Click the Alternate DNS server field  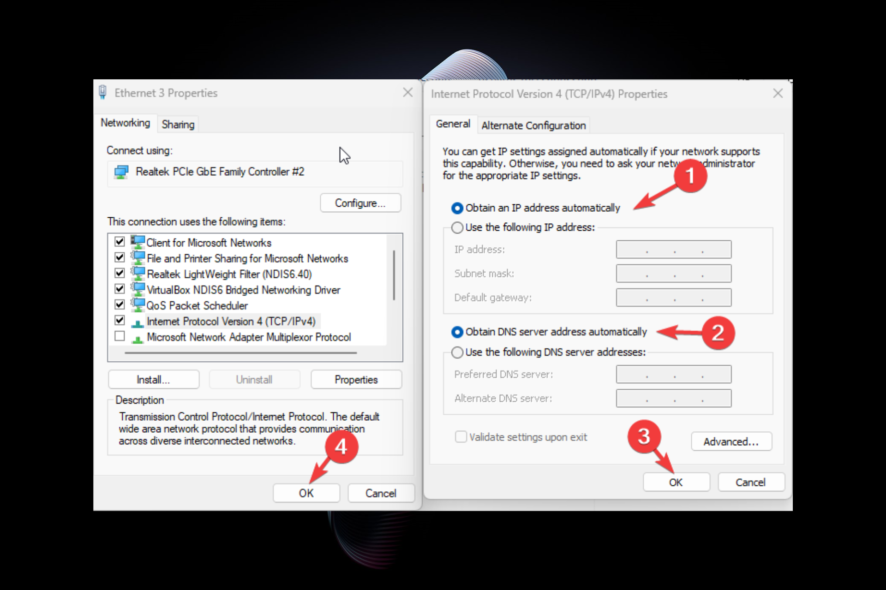tap(674, 398)
